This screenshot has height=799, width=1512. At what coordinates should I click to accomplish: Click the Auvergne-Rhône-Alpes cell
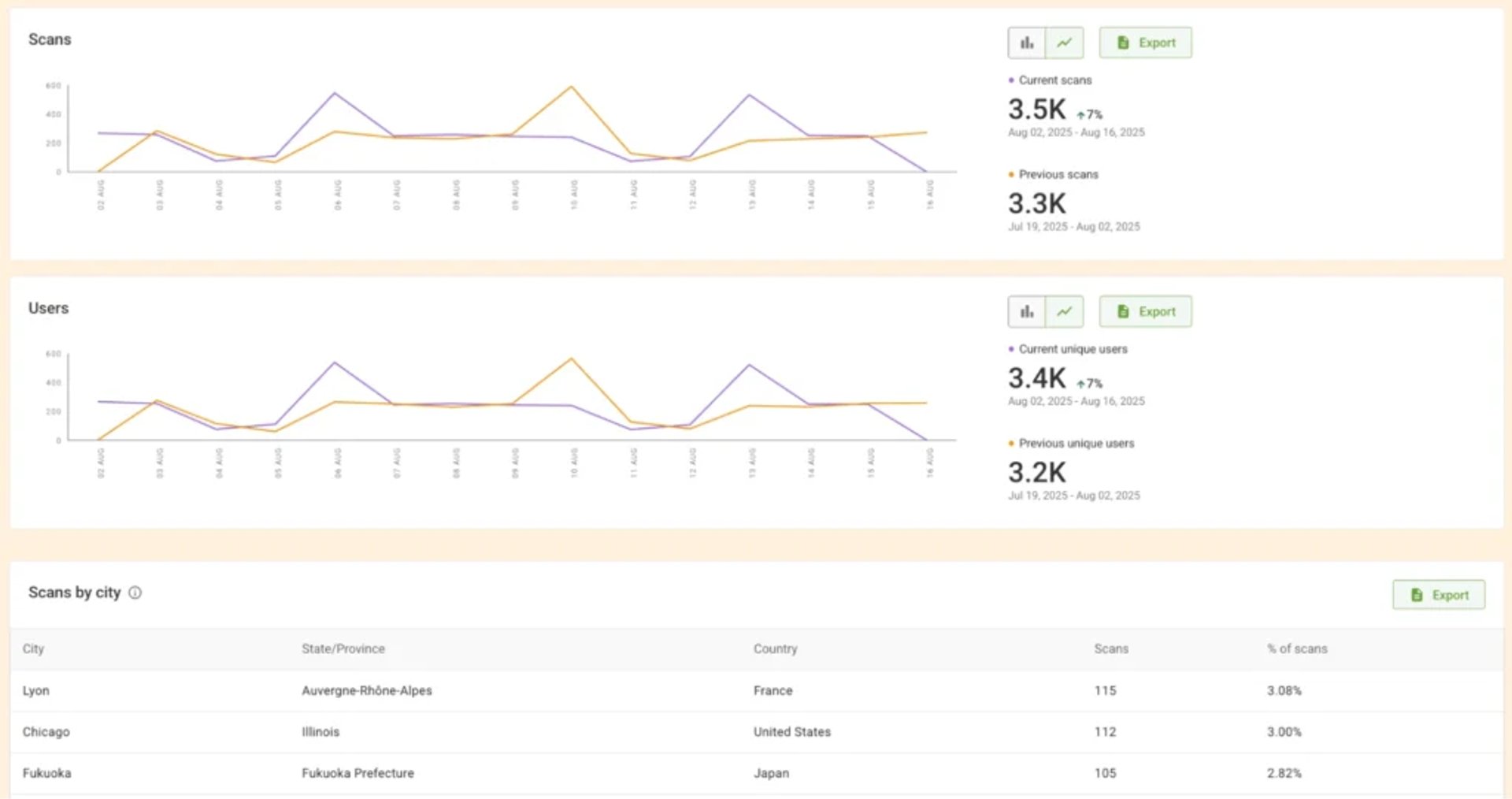pyautogui.click(x=367, y=690)
